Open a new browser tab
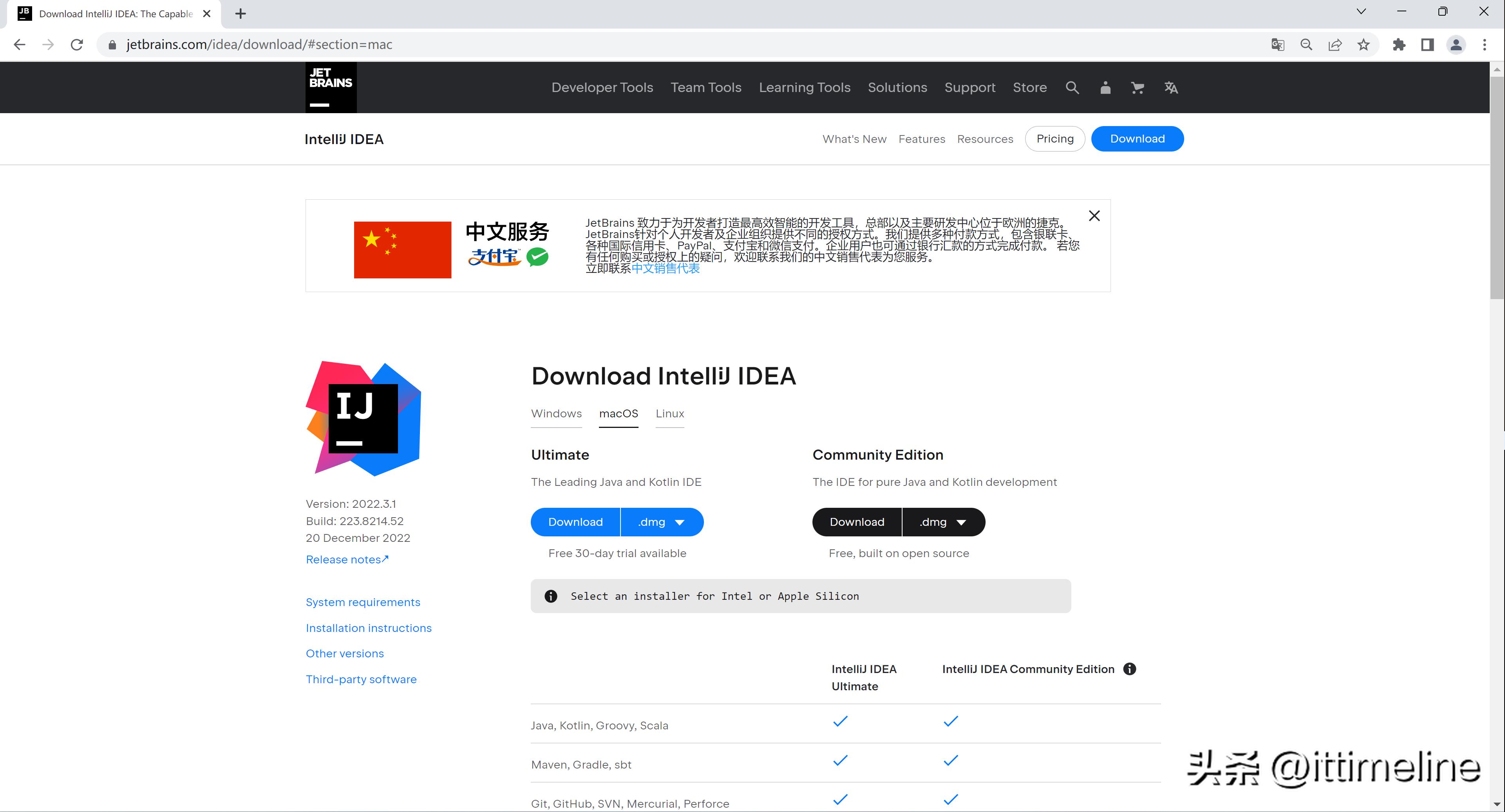 (x=241, y=13)
